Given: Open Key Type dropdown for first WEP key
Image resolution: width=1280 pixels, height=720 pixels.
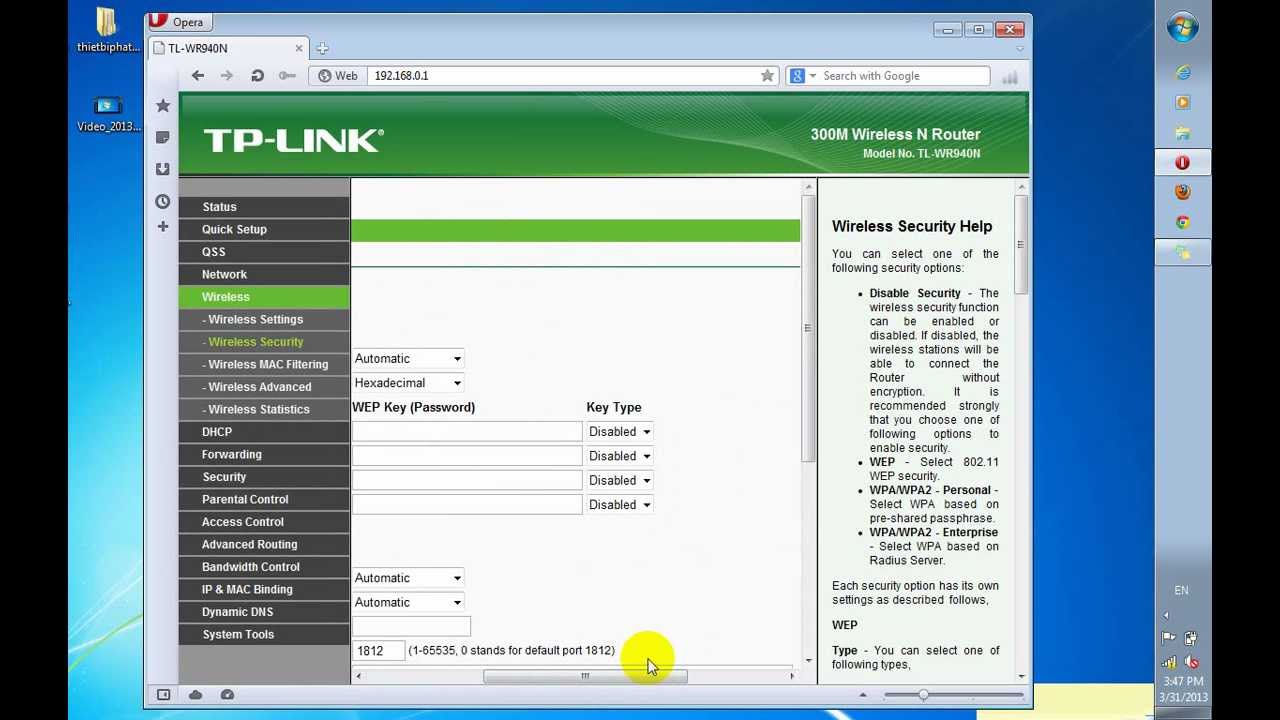Looking at the screenshot, I should [620, 432].
